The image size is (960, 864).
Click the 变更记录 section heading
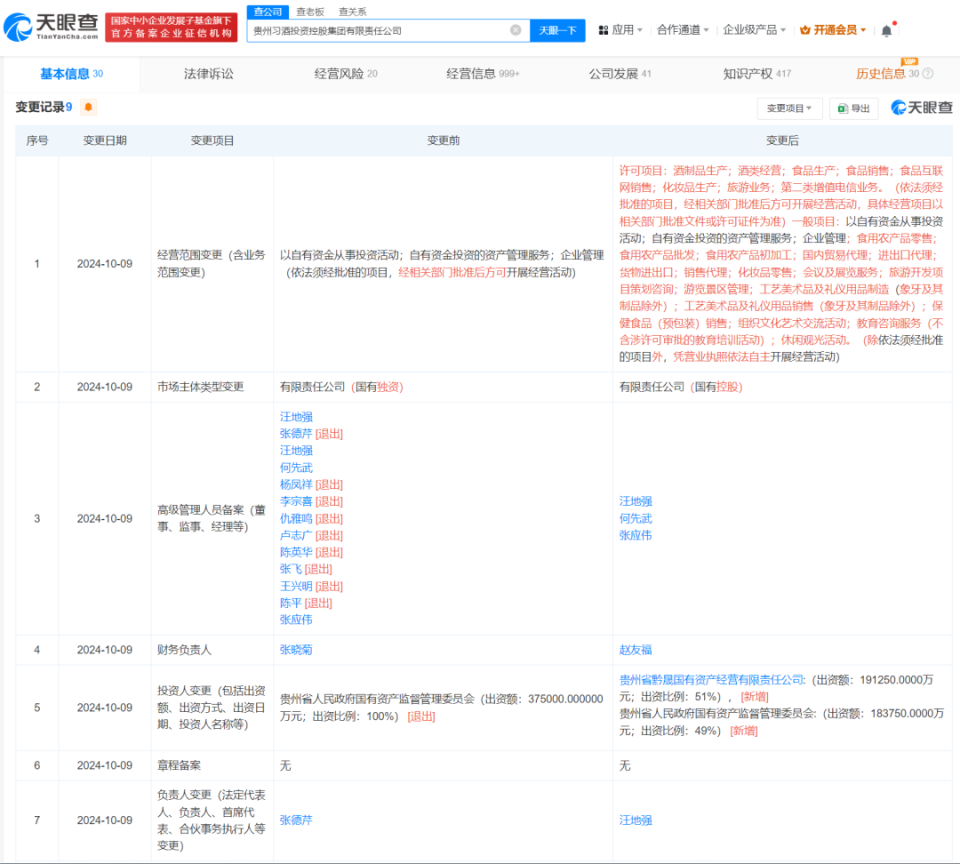point(43,107)
